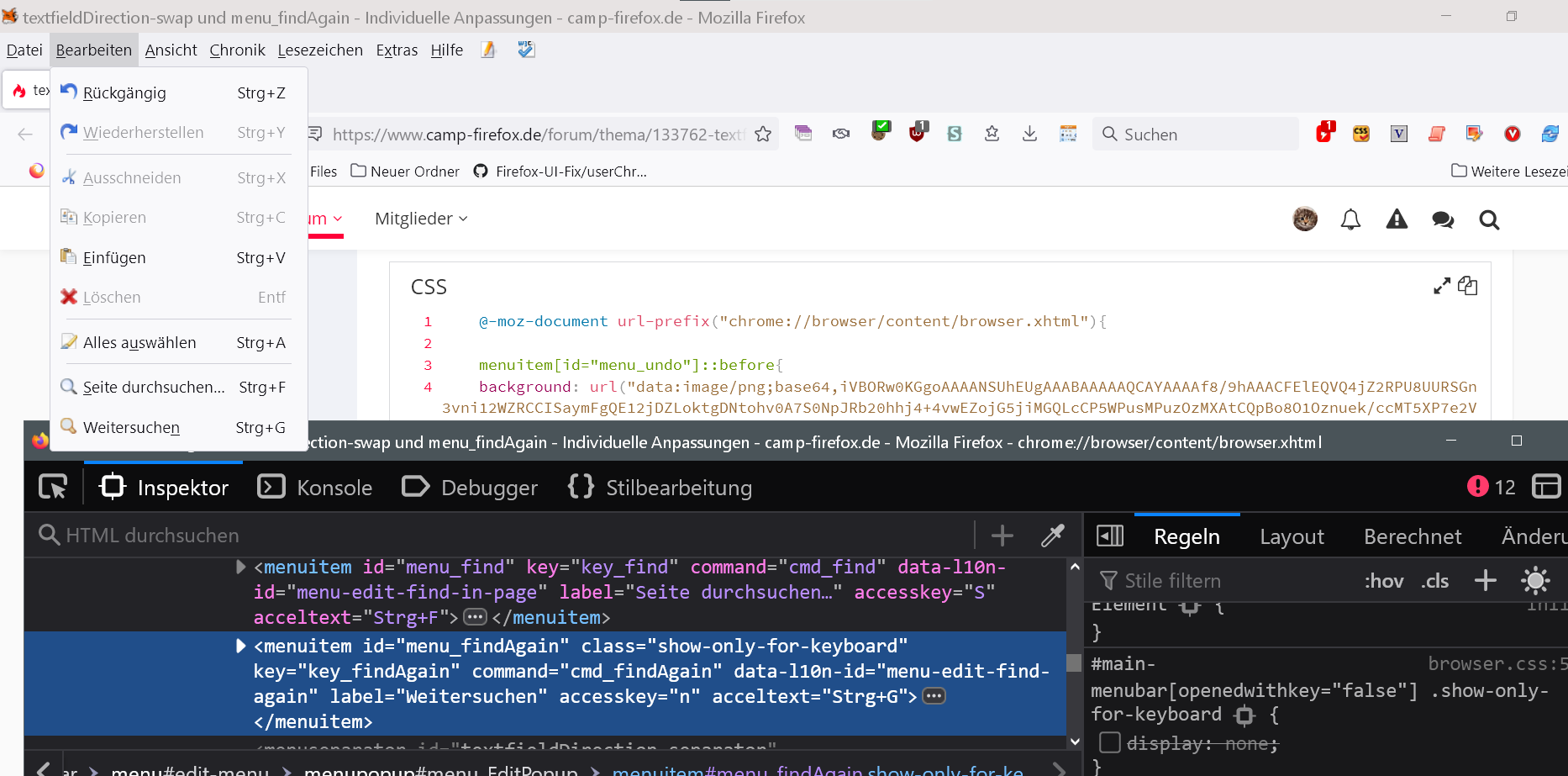Open the downloads arrow icon in toolbar
The height and width of the screenshot is (776, 1568).
pyautogui.click(x=1029, y=134)
